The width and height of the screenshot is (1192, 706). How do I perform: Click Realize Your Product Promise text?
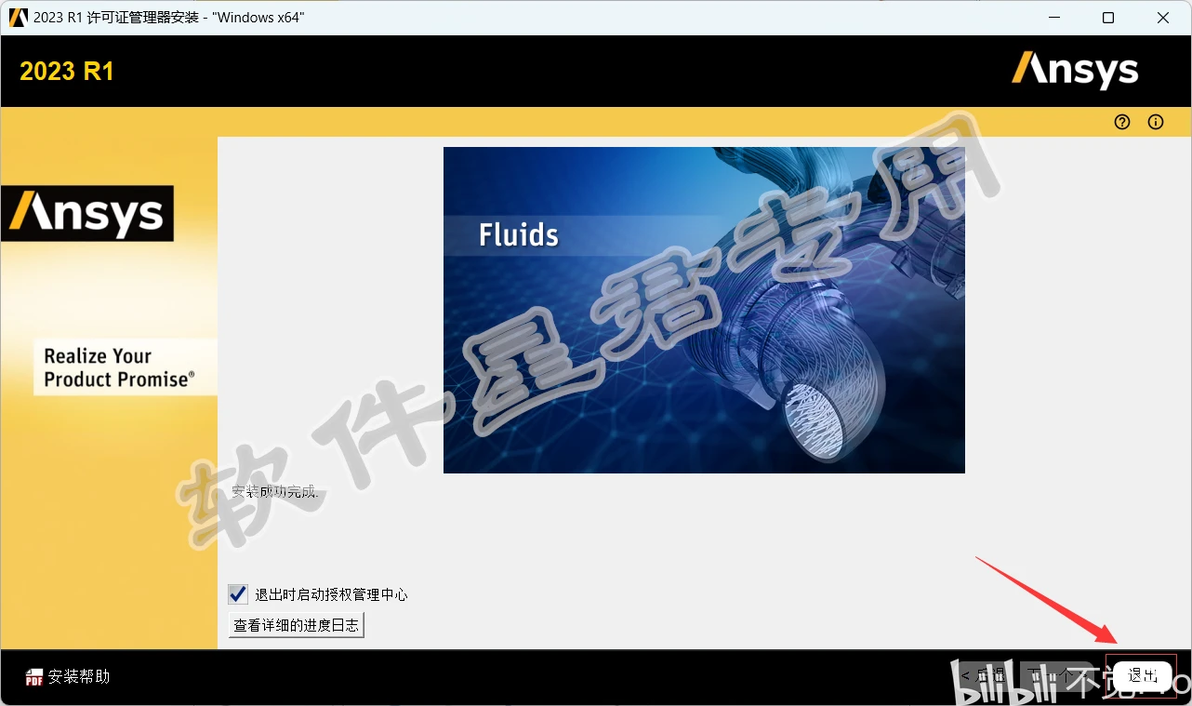(119, 367)
